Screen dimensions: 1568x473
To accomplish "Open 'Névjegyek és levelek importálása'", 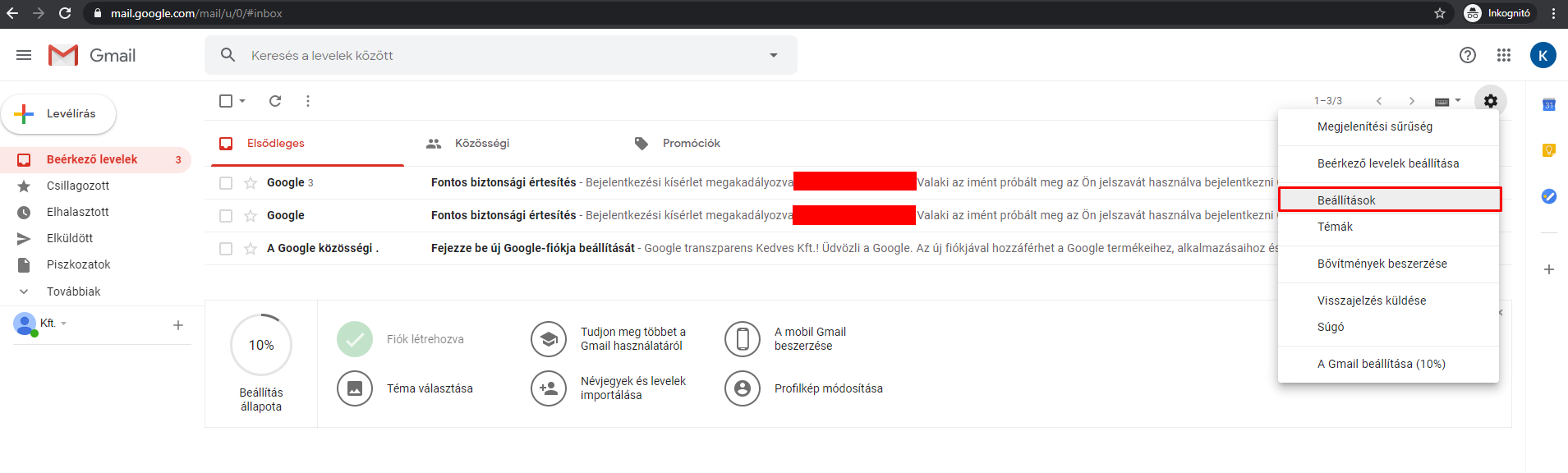I will 633,388.
